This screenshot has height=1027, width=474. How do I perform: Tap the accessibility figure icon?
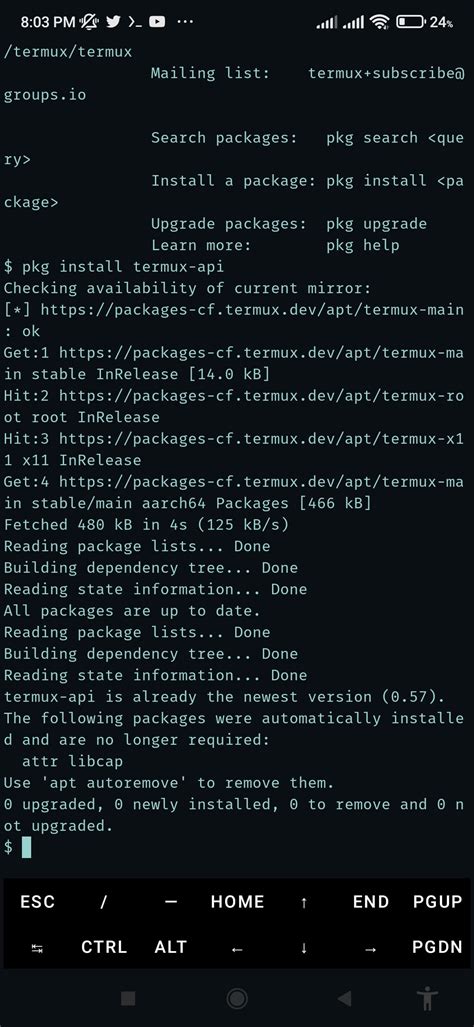[428, 998]
